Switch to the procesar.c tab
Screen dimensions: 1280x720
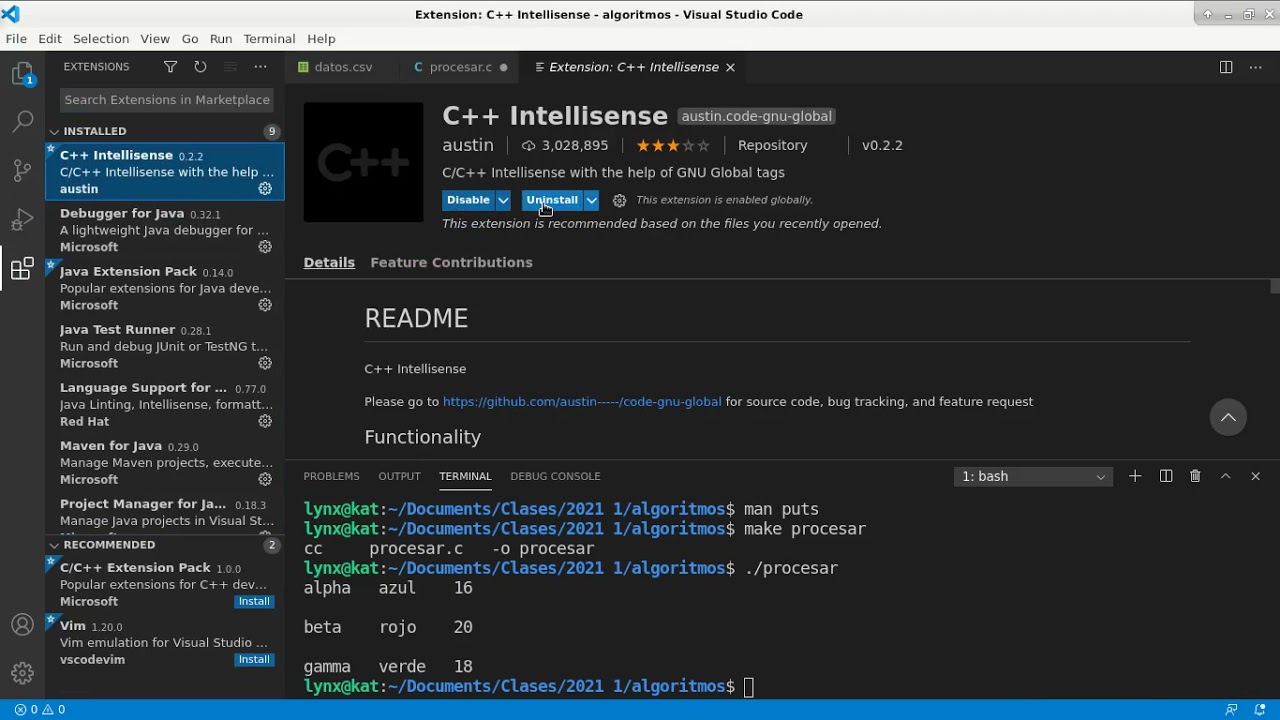click(x=460, y=67)
